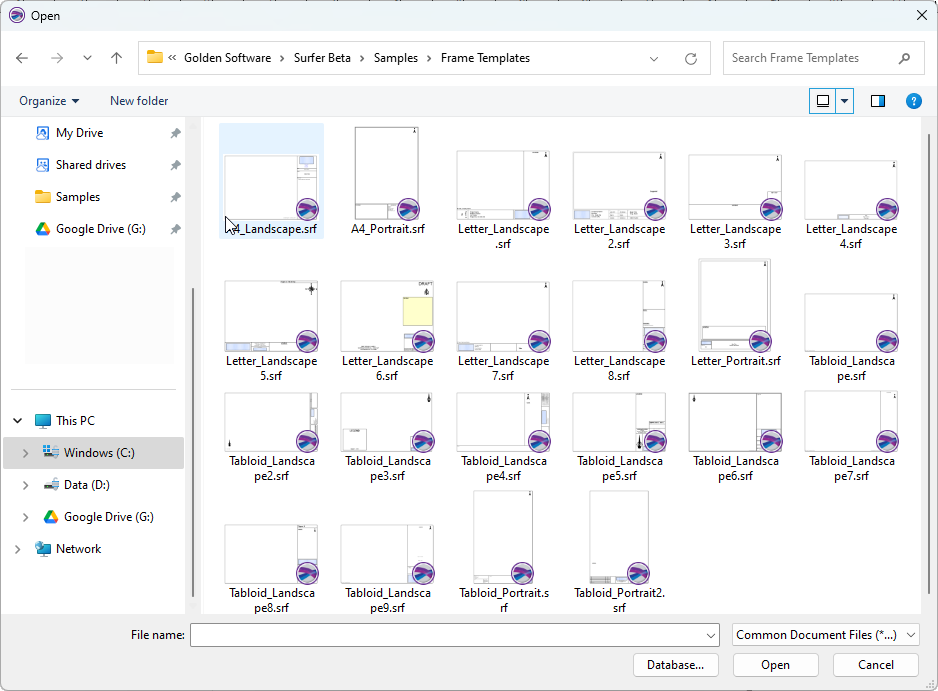Screen dimensions: 938x691
Task: Select Tabloid_Landscape3.srf template file
Action: 387,422
